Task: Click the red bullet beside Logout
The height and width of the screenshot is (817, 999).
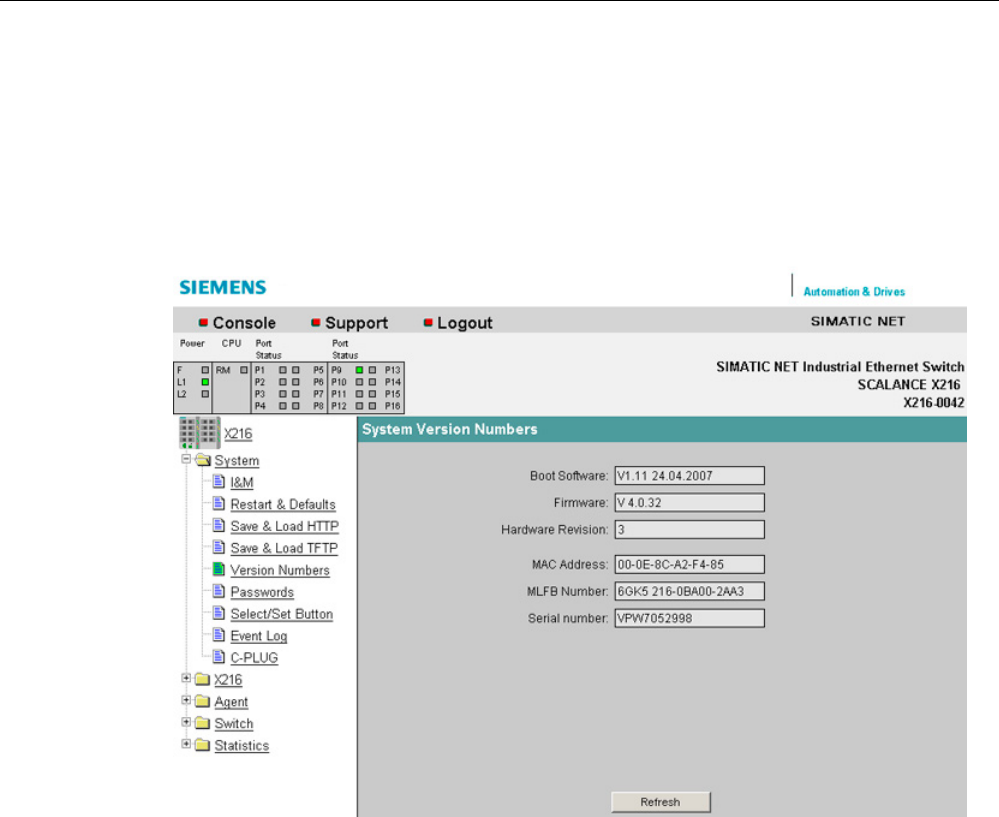Action: click(x=428, y=322)
